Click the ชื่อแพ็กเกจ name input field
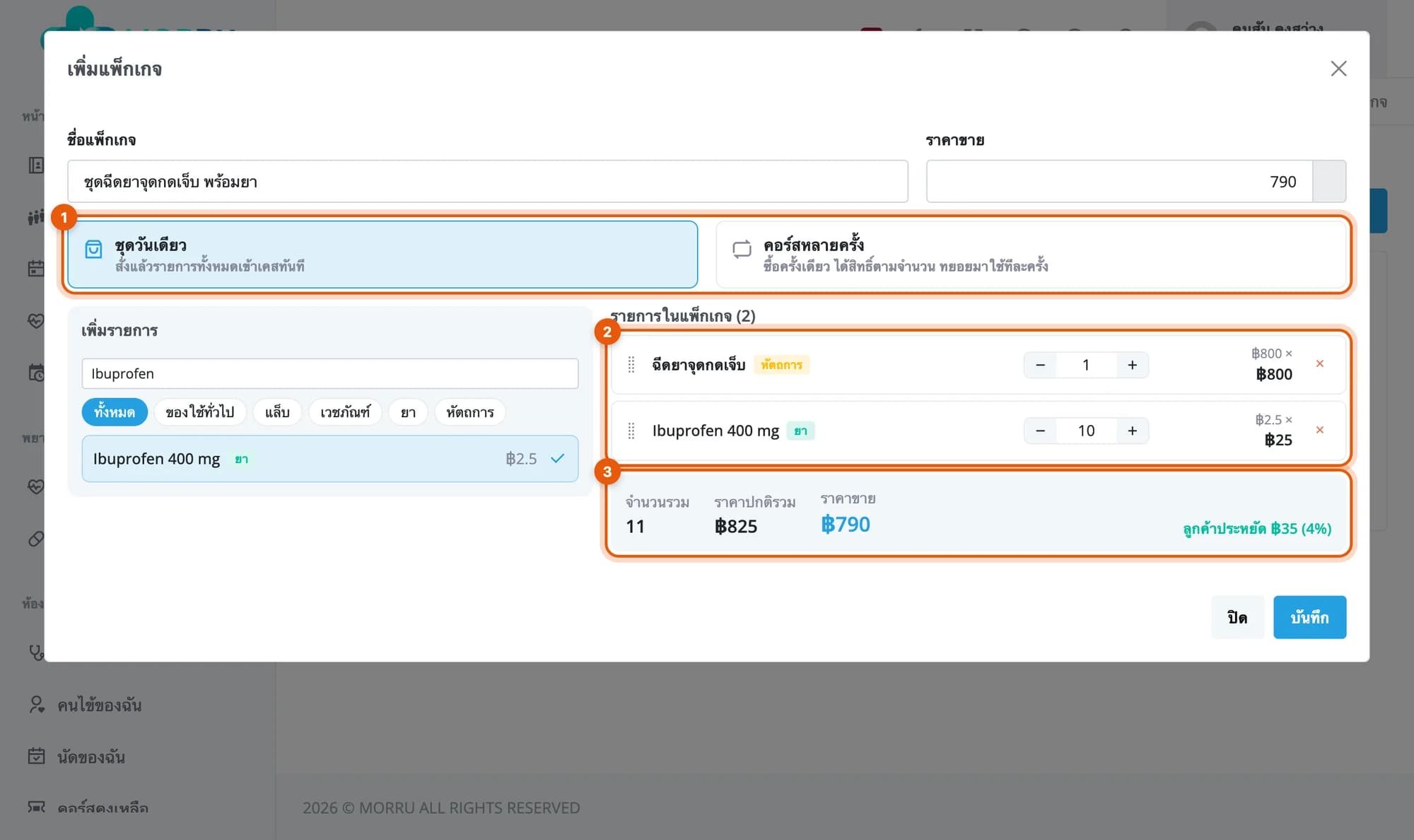1414x840 pixels. (x=488, y=182)
